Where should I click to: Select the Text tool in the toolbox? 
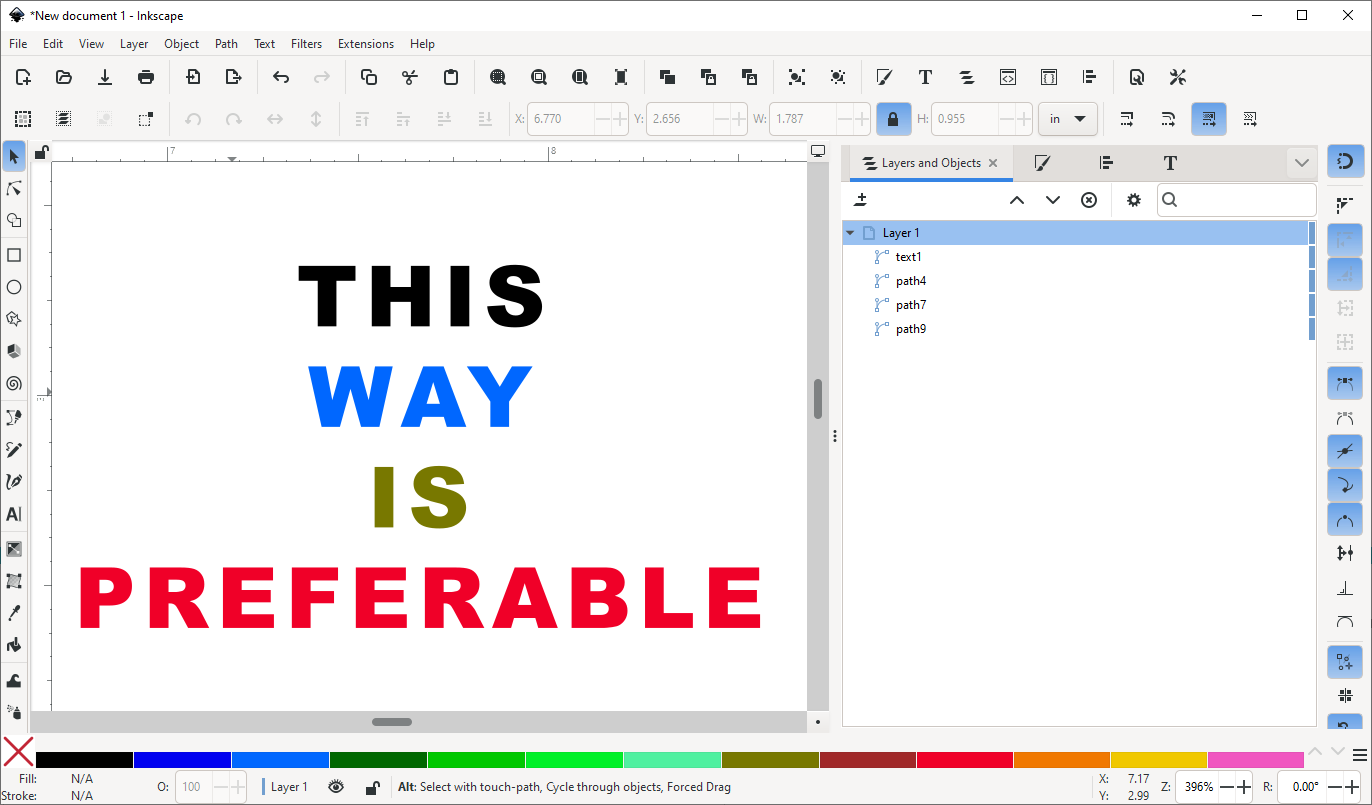pyautogui.click(x=14, y=514)
